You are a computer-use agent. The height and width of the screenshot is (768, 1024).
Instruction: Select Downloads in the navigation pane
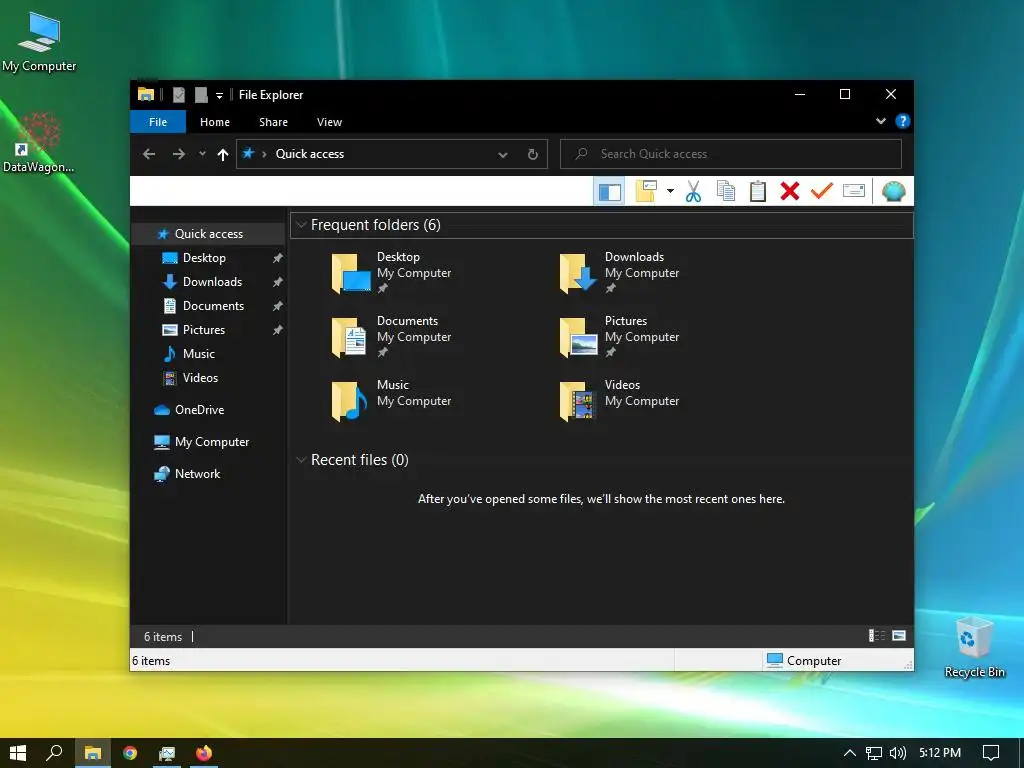point(212,282)
